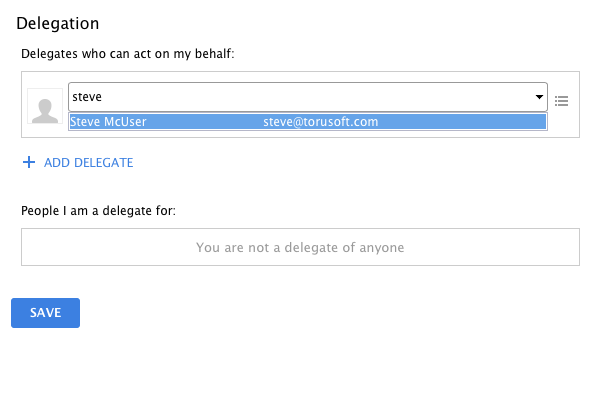Click the black triangle in the steve field
This screenshot has height=397, width=610.
point(539,97)
